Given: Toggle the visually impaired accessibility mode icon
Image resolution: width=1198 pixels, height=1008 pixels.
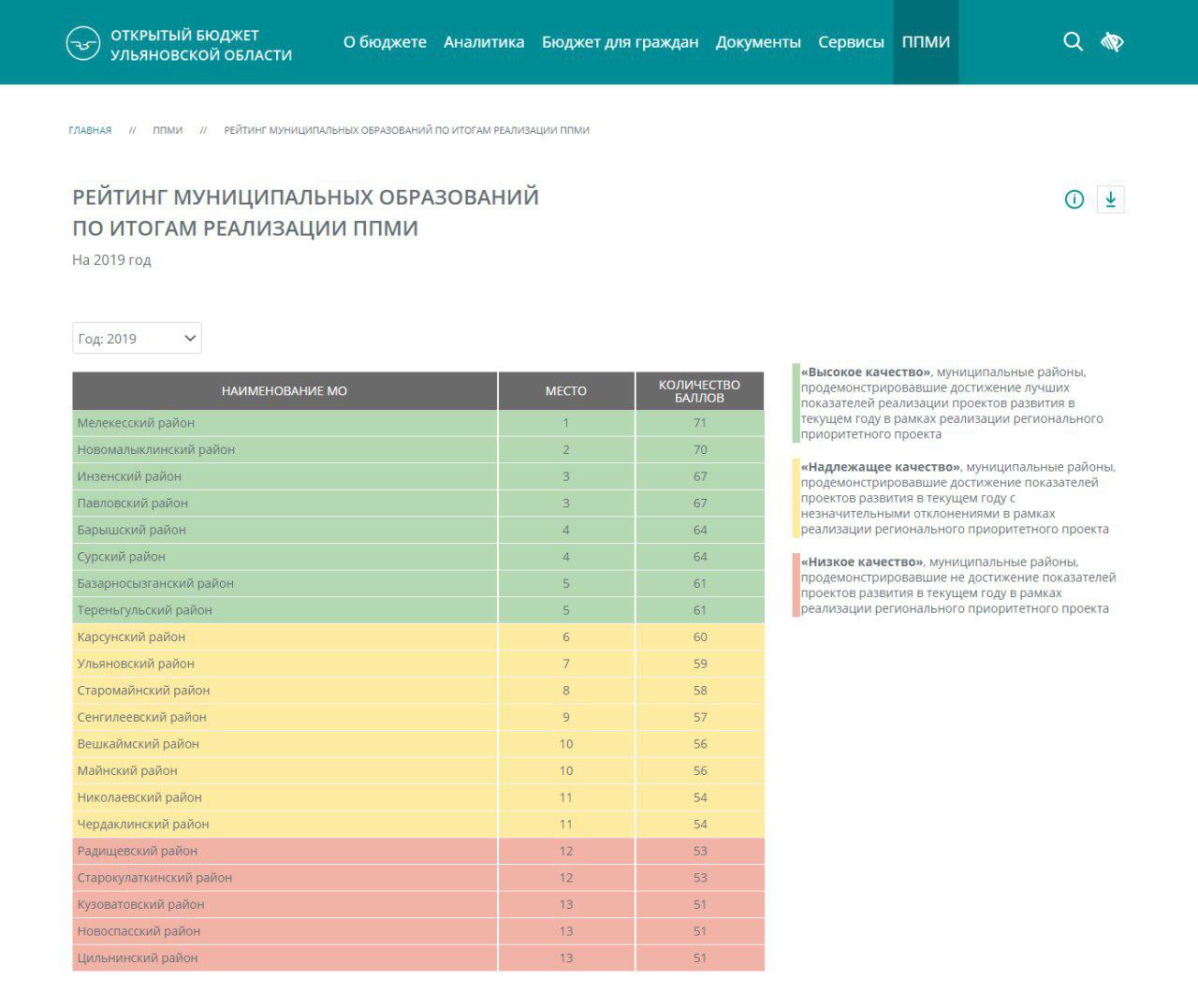Looking at the screenshot, I should coord(1112,41).
